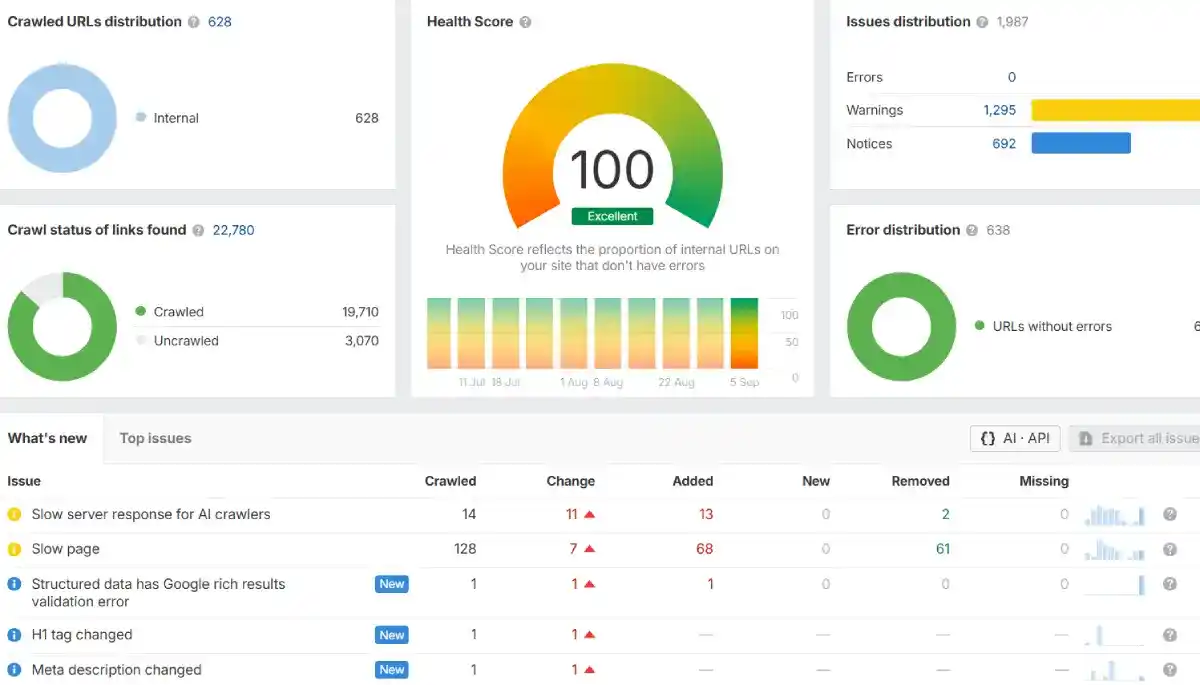Open links found total 22,780 link
This screenshot has width=1200, height=685.
pos(234,230)
